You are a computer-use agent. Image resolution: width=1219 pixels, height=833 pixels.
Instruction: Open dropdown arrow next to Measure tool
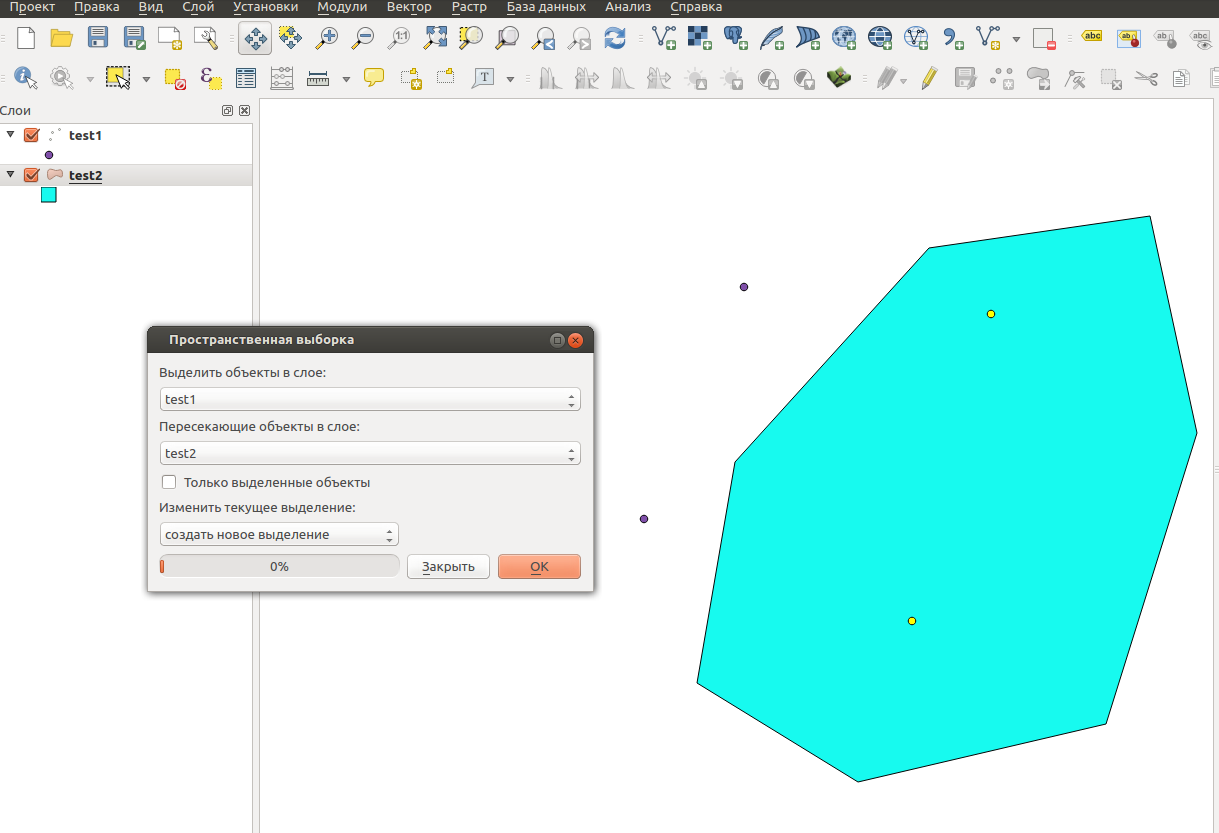[x=346, y=79]
